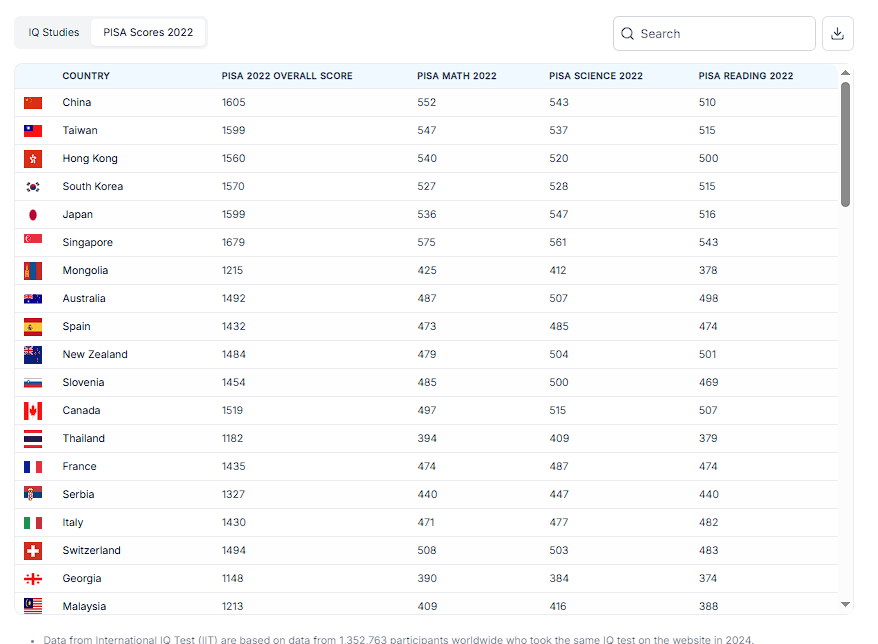Screen dimensions: 878x644
Task: Click the New Zealand flag icon
Action: pyautogui.click(x=33, y=354)
